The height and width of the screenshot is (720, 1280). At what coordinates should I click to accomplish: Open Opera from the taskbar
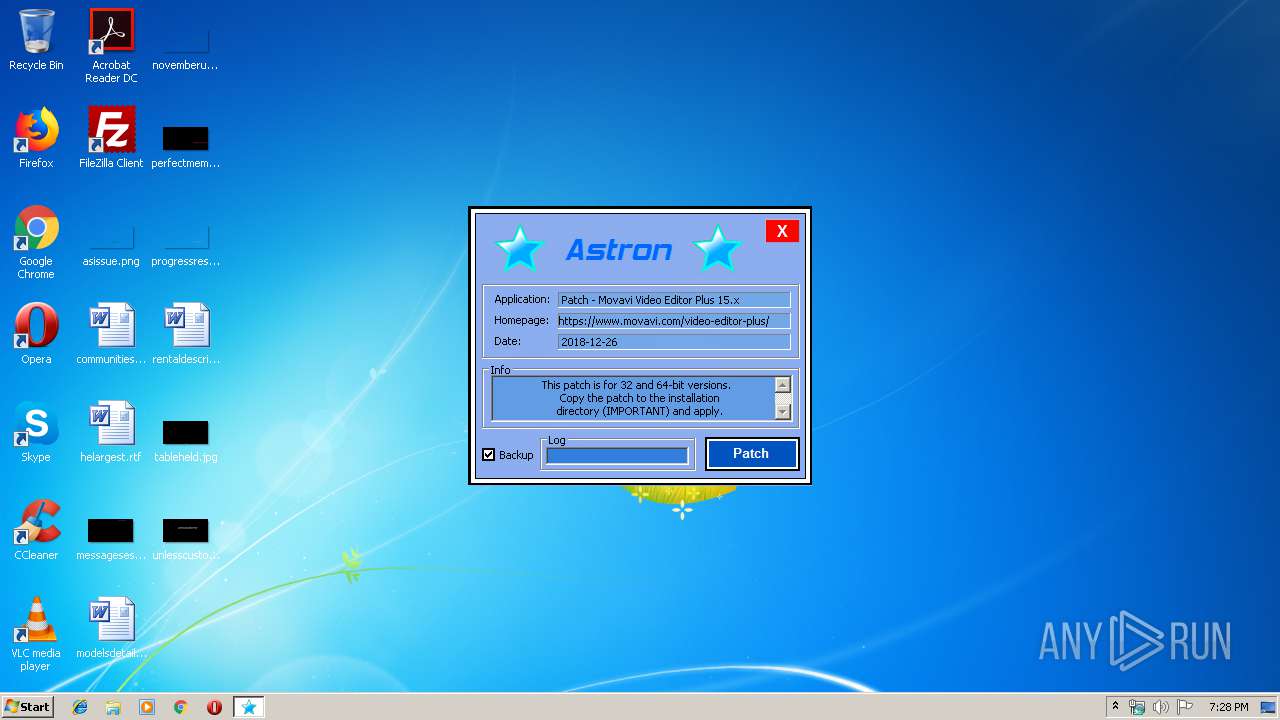point(214,707)
